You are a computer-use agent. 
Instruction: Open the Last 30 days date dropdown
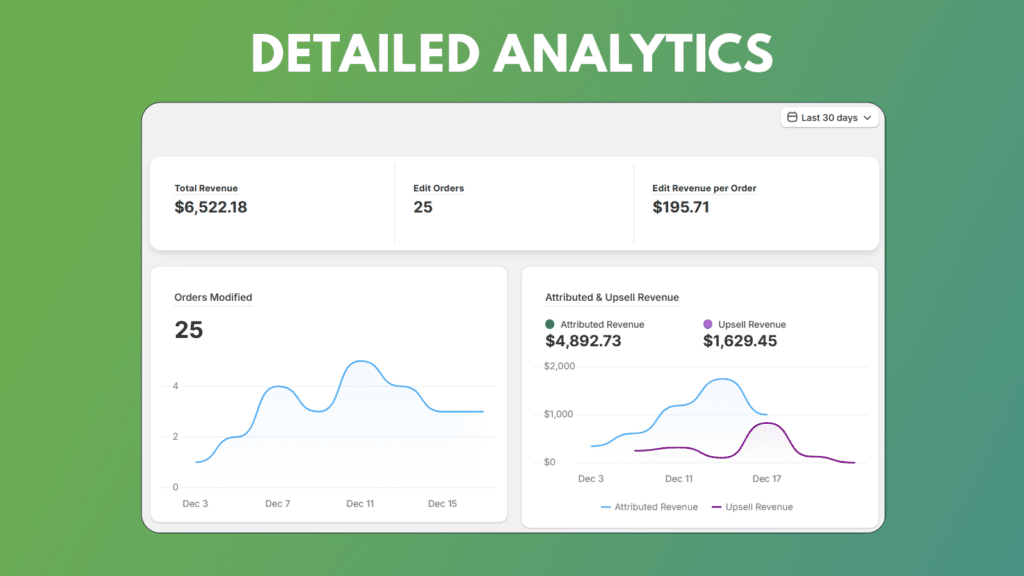829,118
